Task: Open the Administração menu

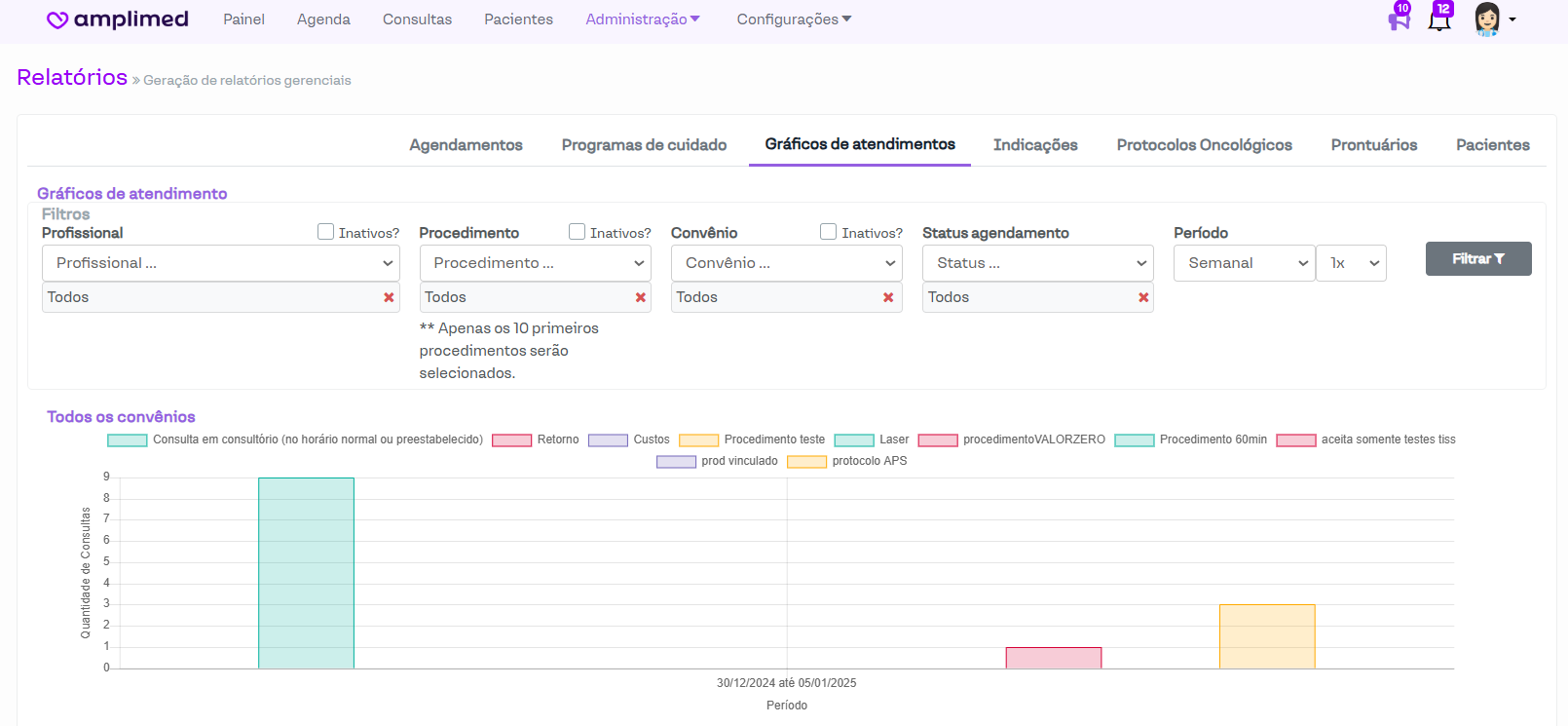Action: pos(642,19)
